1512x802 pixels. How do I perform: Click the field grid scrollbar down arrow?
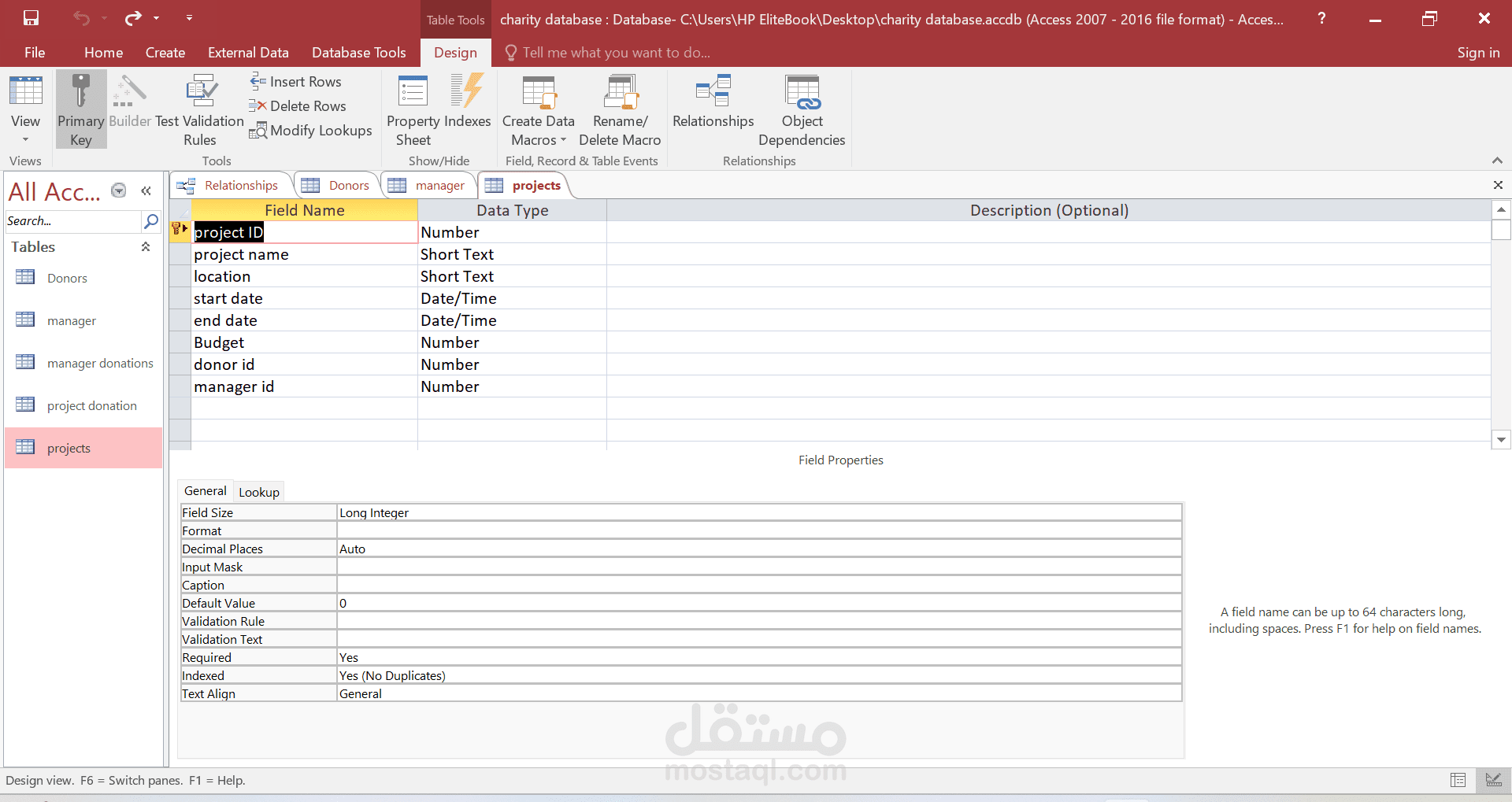(1501, 440)
